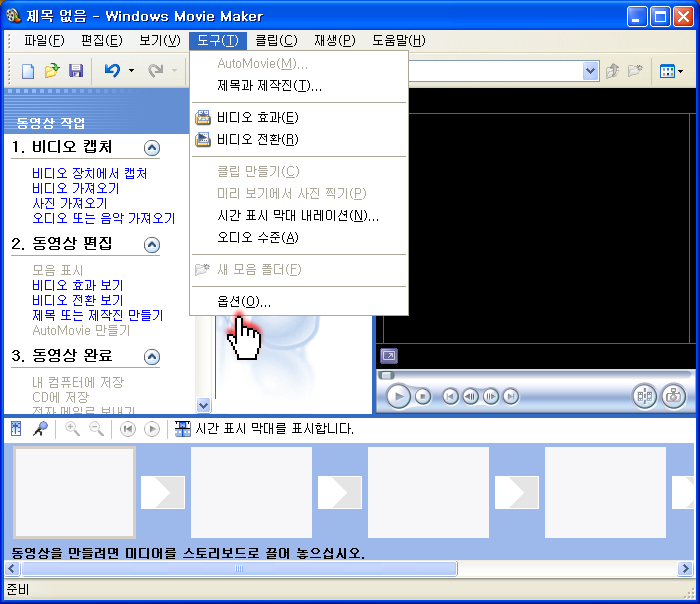Click the Rewind Storyboard icon
700x604 pixels.
coord(128,429)
